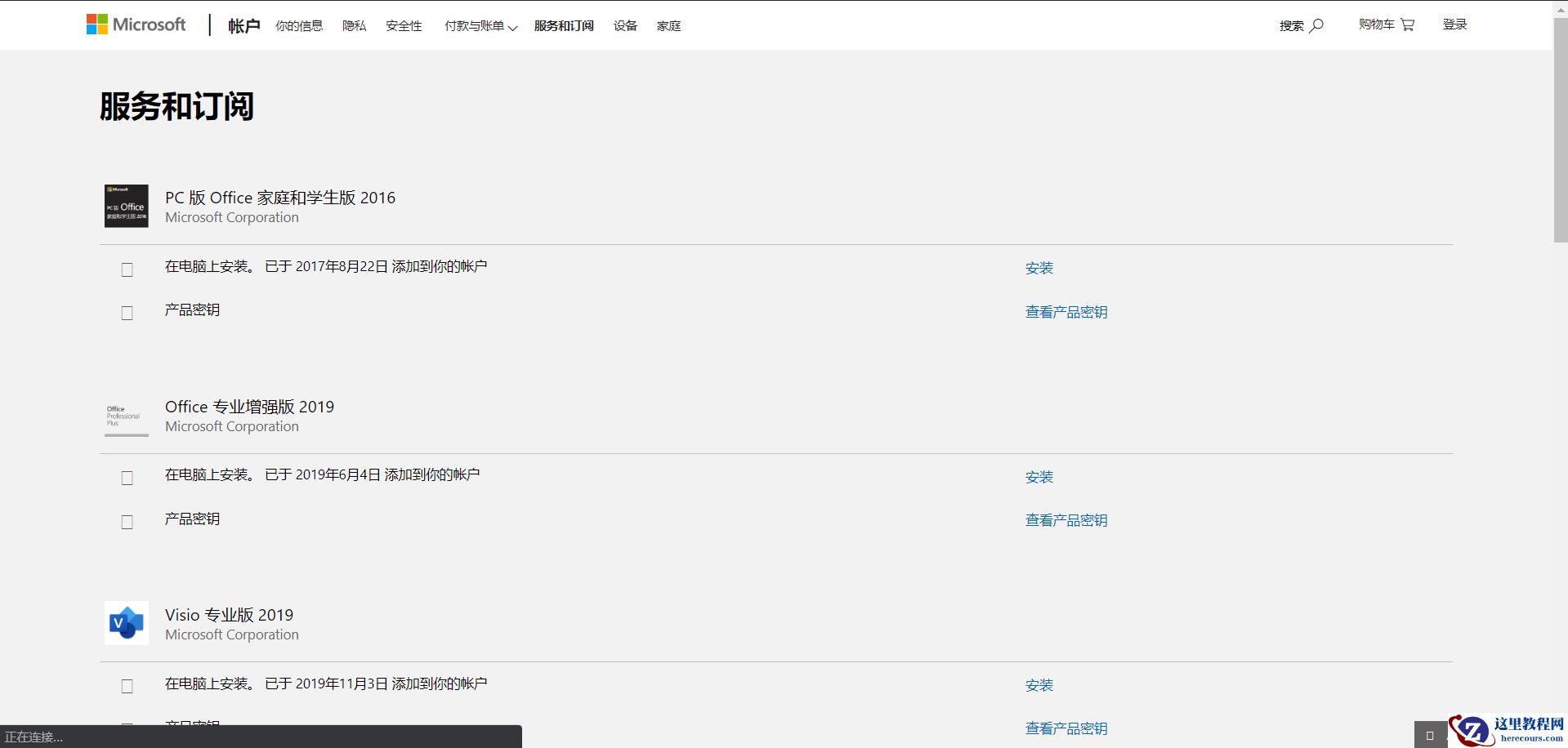The image size is (1568, 748).
Task: Check the 在电脑上安装 box for Office 2019
Action: pos(127,478)
